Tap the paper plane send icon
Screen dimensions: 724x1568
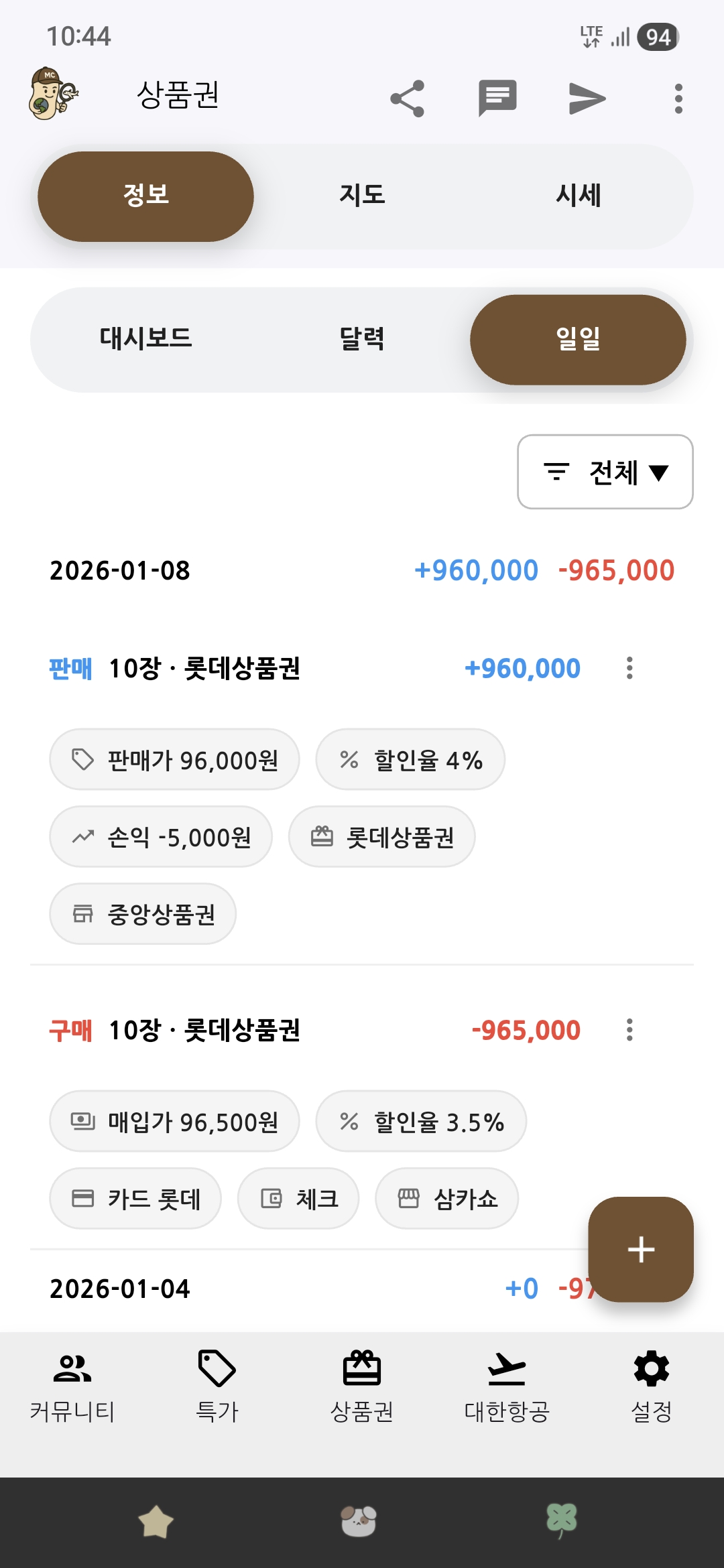pos(587,99)
